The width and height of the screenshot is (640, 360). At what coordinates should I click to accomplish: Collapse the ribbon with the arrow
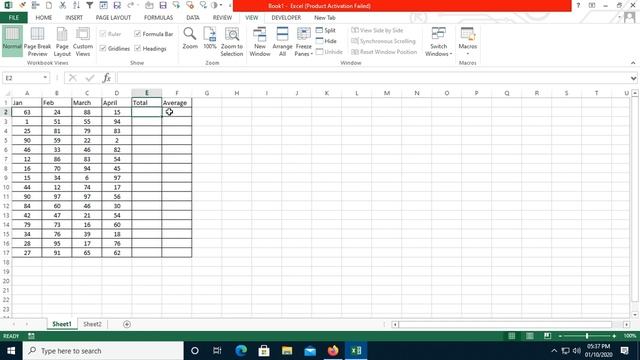click(633, 63)
